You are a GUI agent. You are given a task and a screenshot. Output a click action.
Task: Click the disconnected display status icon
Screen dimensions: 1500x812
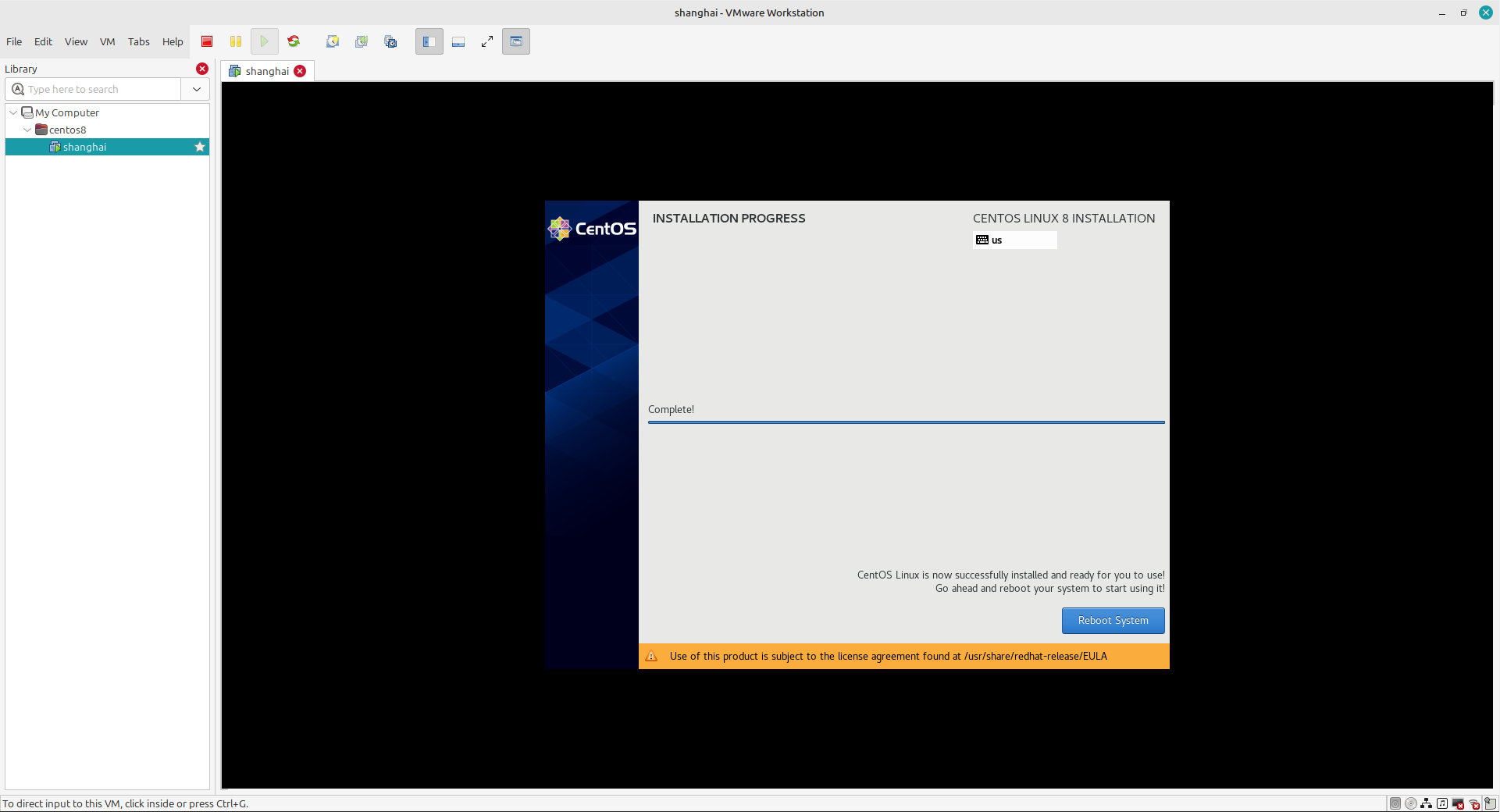click(x=1458, y=803)
